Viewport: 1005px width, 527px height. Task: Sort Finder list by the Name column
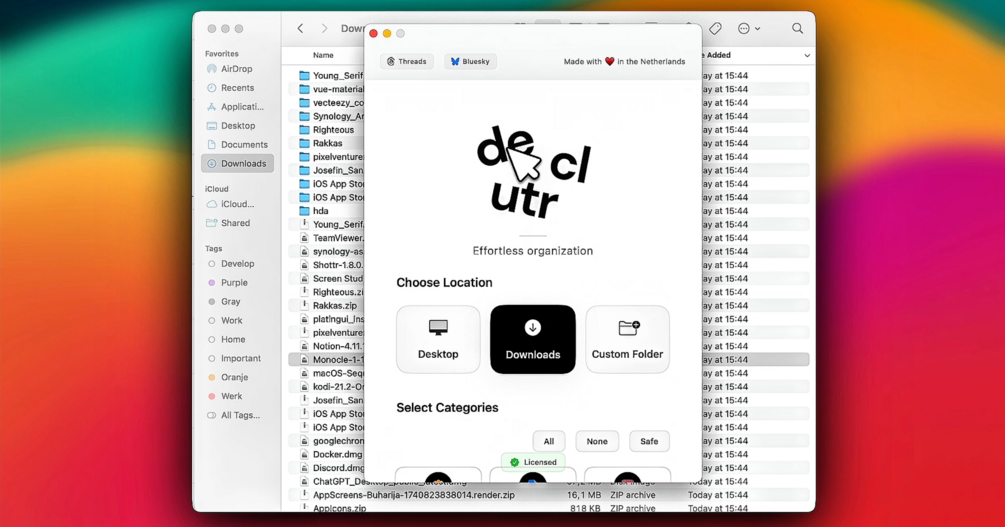(x=323, y=55)
